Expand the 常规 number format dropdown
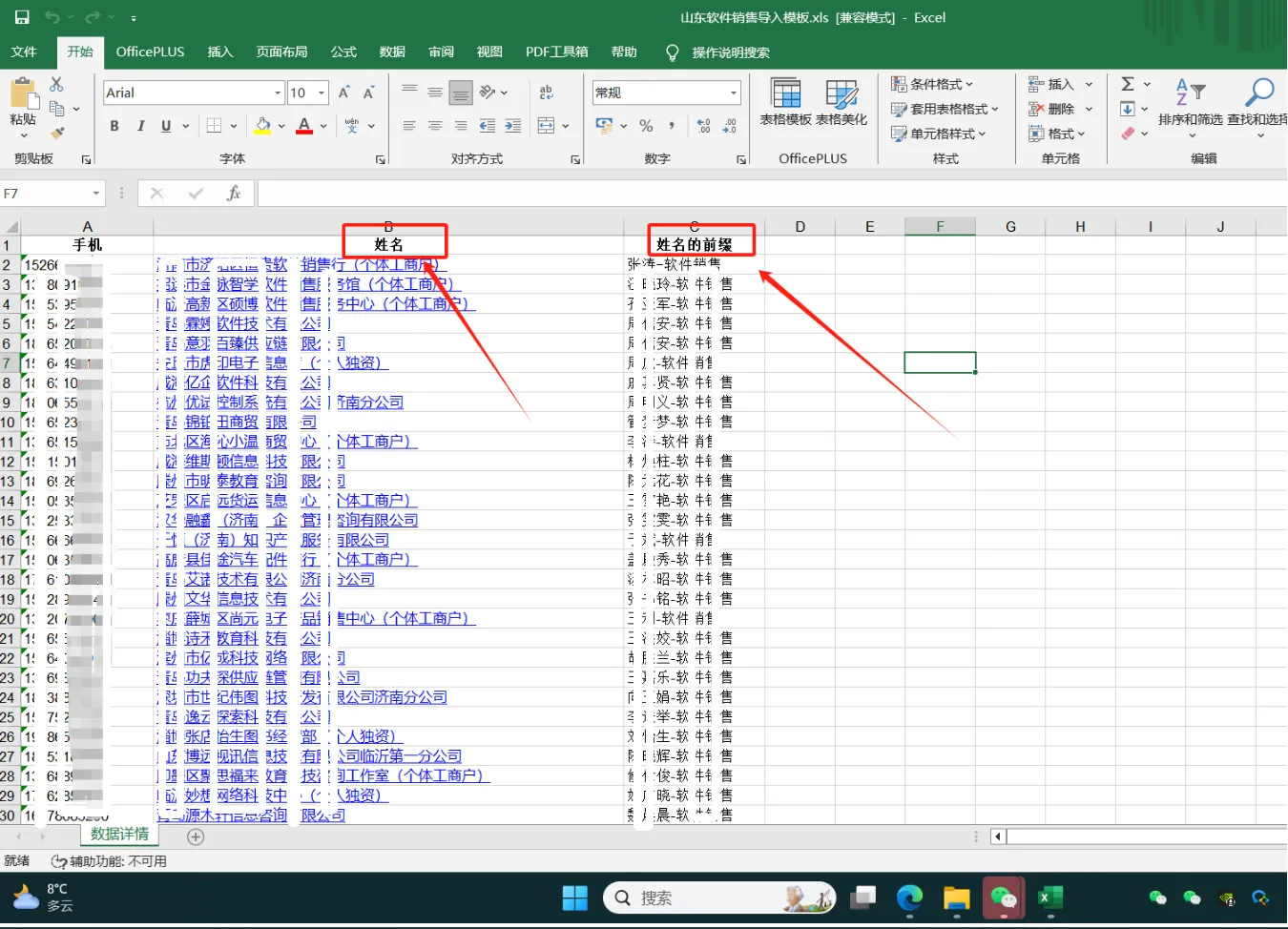This screenshot has width=1288, height=929. click(x=734, y=93)
